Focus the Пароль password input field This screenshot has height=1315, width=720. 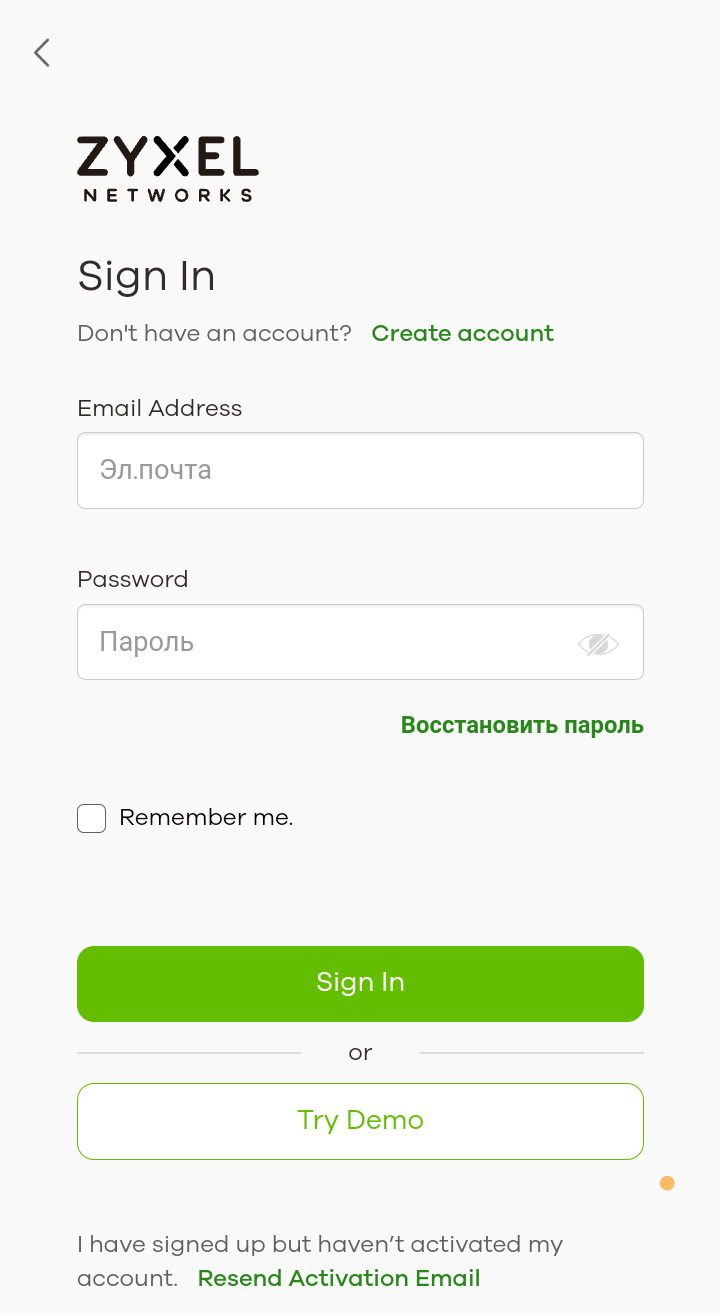tap(330, 642)
